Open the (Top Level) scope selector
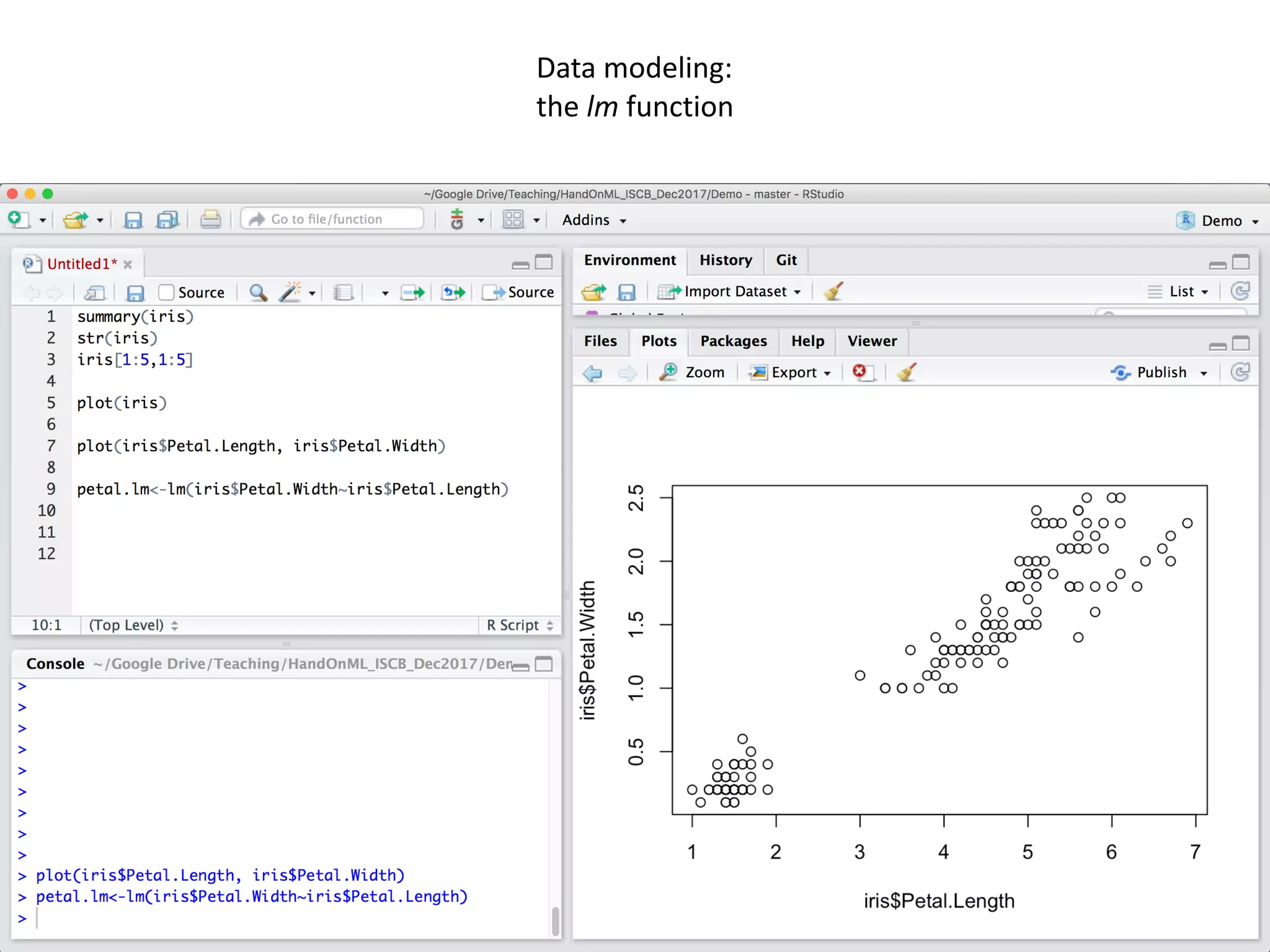Image resolution: width=1270 pixels, height=952 pixels. point(133,625)
